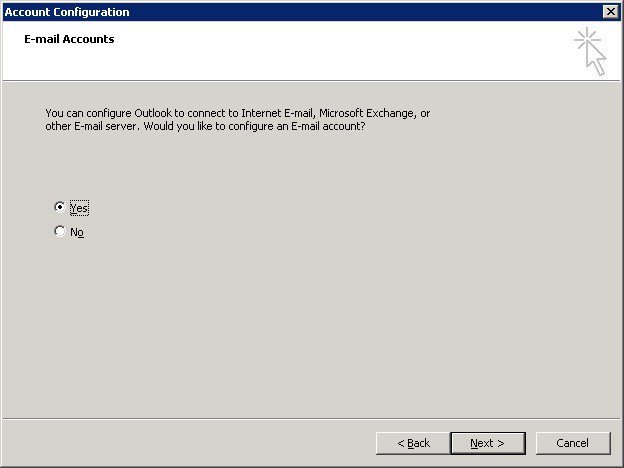Select the Yes radio button
The image size is (624, 468).
(x=60, y=207)
